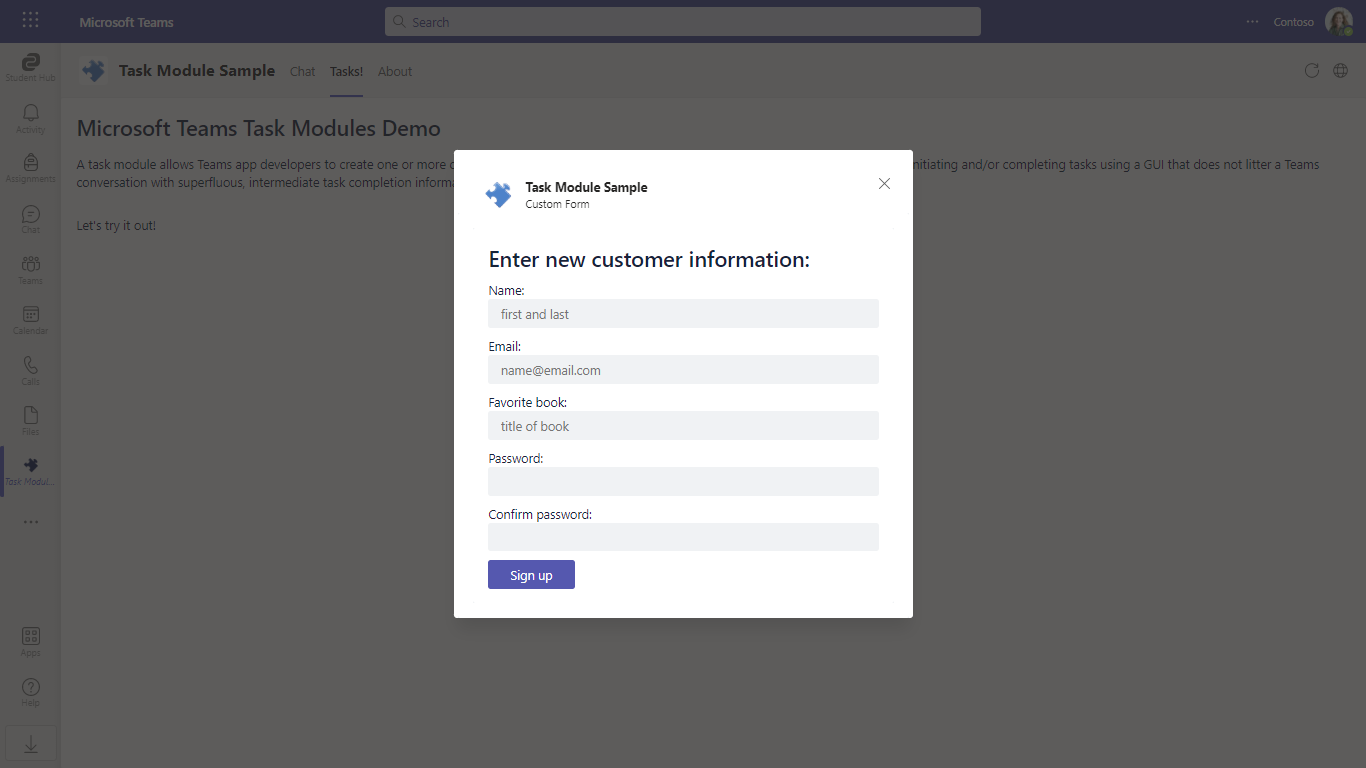Focus the Password input field
1366x768 pixels.
coord(683,482)
